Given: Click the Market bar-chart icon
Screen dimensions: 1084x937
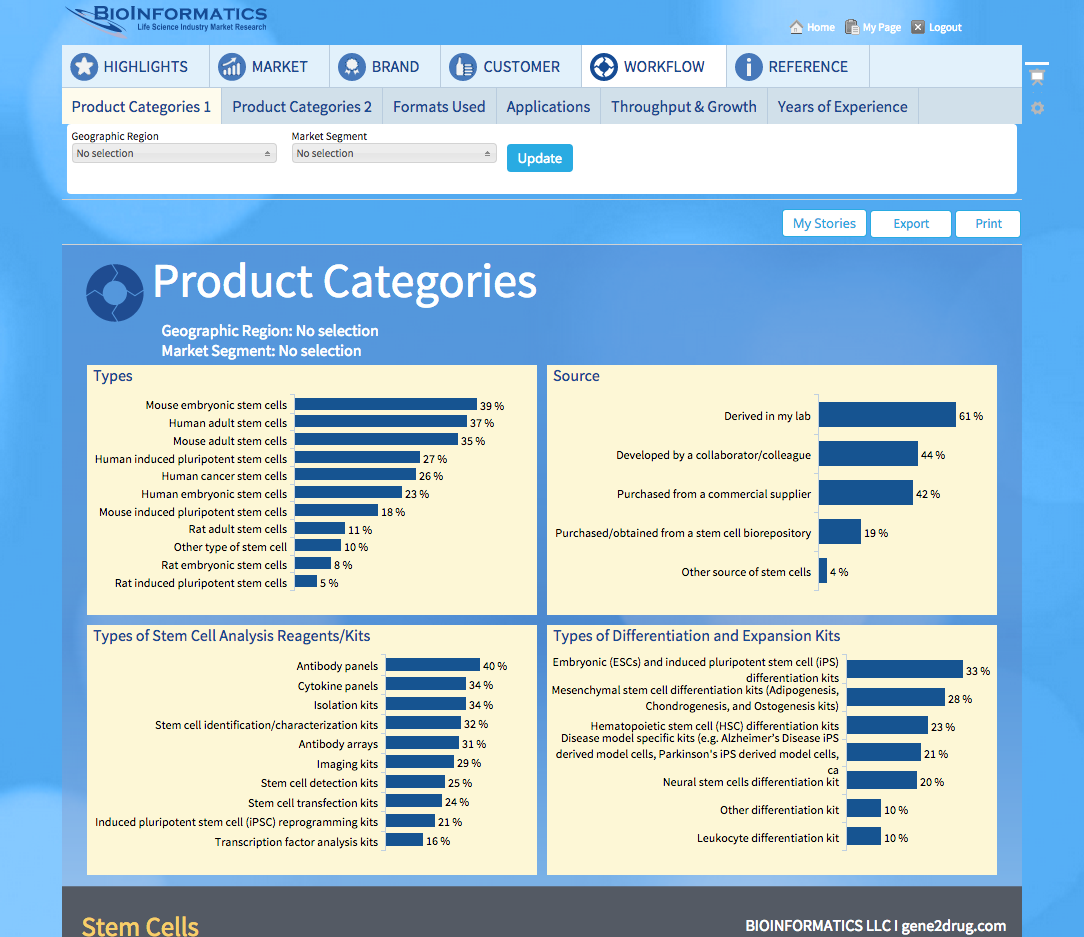Looking at the screenshot, I should click(x=232, y=67).
